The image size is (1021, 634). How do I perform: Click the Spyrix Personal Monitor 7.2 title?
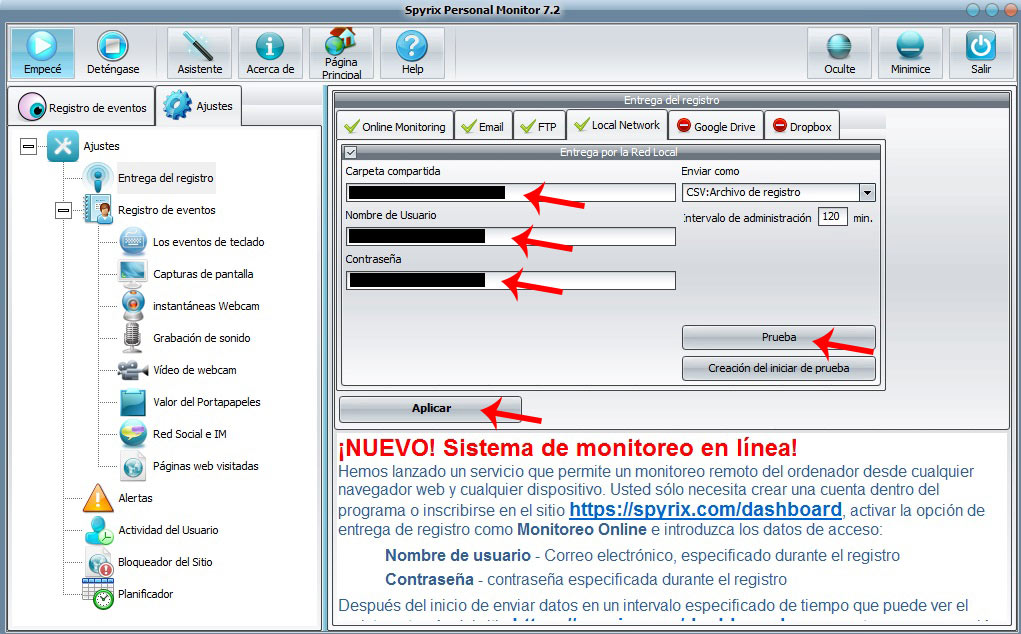point(483,10)
